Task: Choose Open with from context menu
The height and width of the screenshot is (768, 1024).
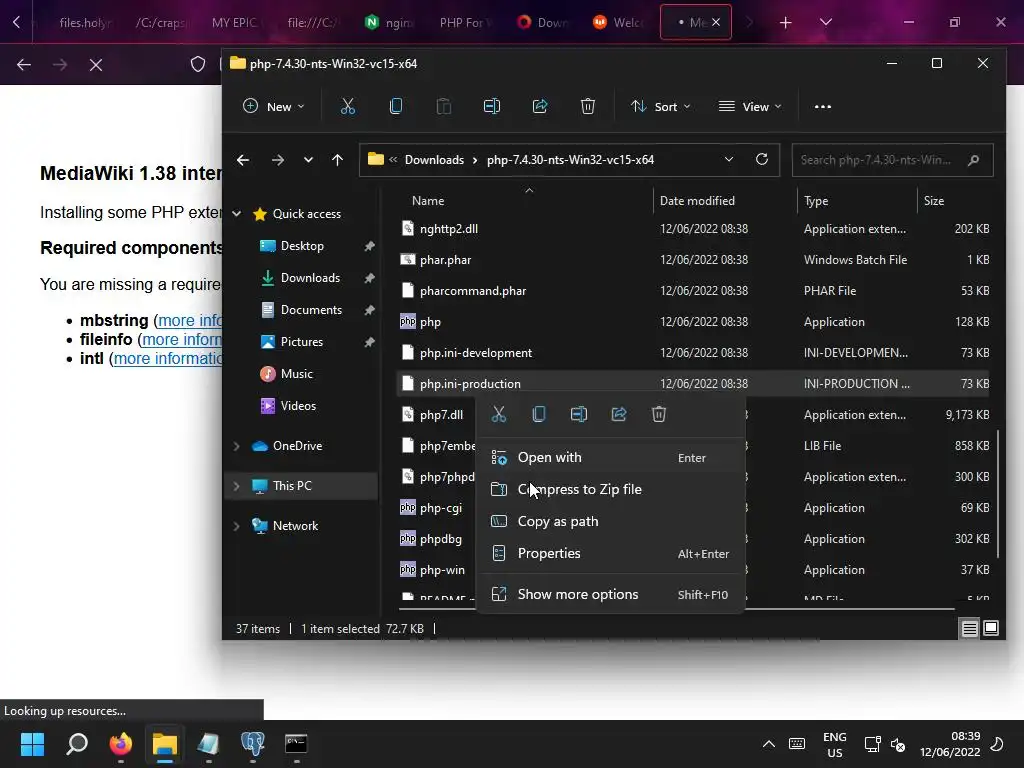Action: click(611, 457)
